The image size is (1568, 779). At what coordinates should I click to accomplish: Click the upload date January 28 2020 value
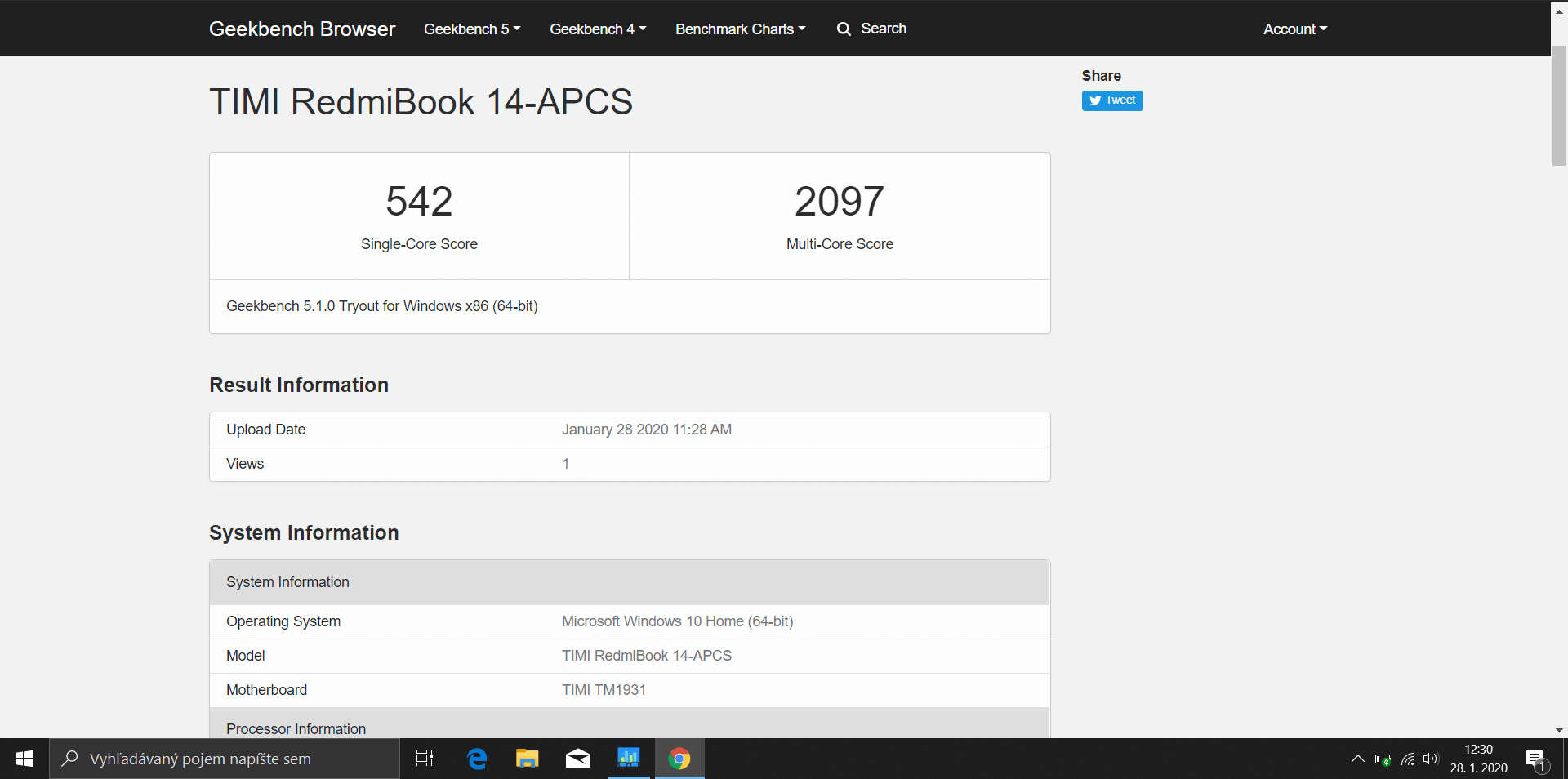pos(647,430)
